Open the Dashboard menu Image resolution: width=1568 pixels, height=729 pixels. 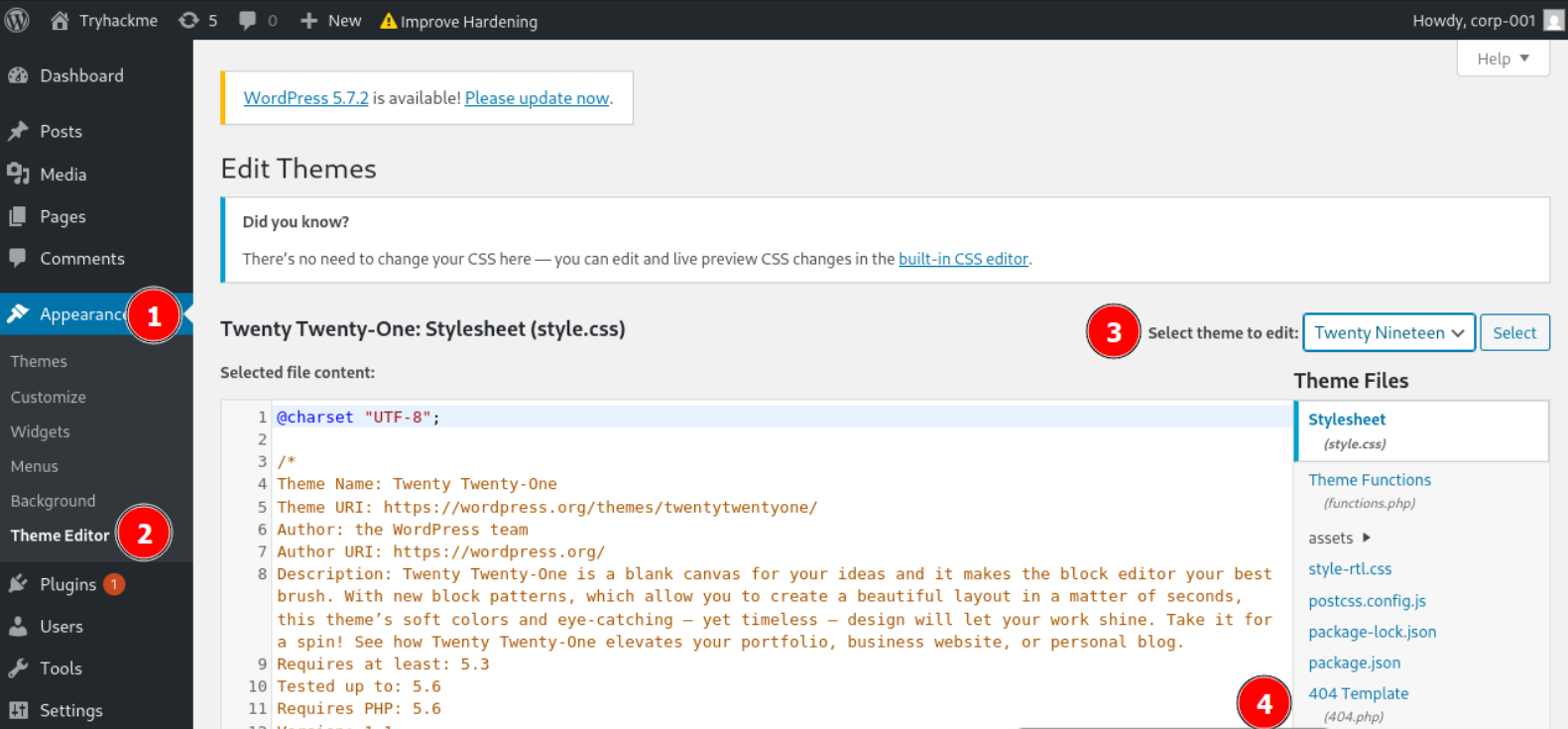tap(81, 75)
